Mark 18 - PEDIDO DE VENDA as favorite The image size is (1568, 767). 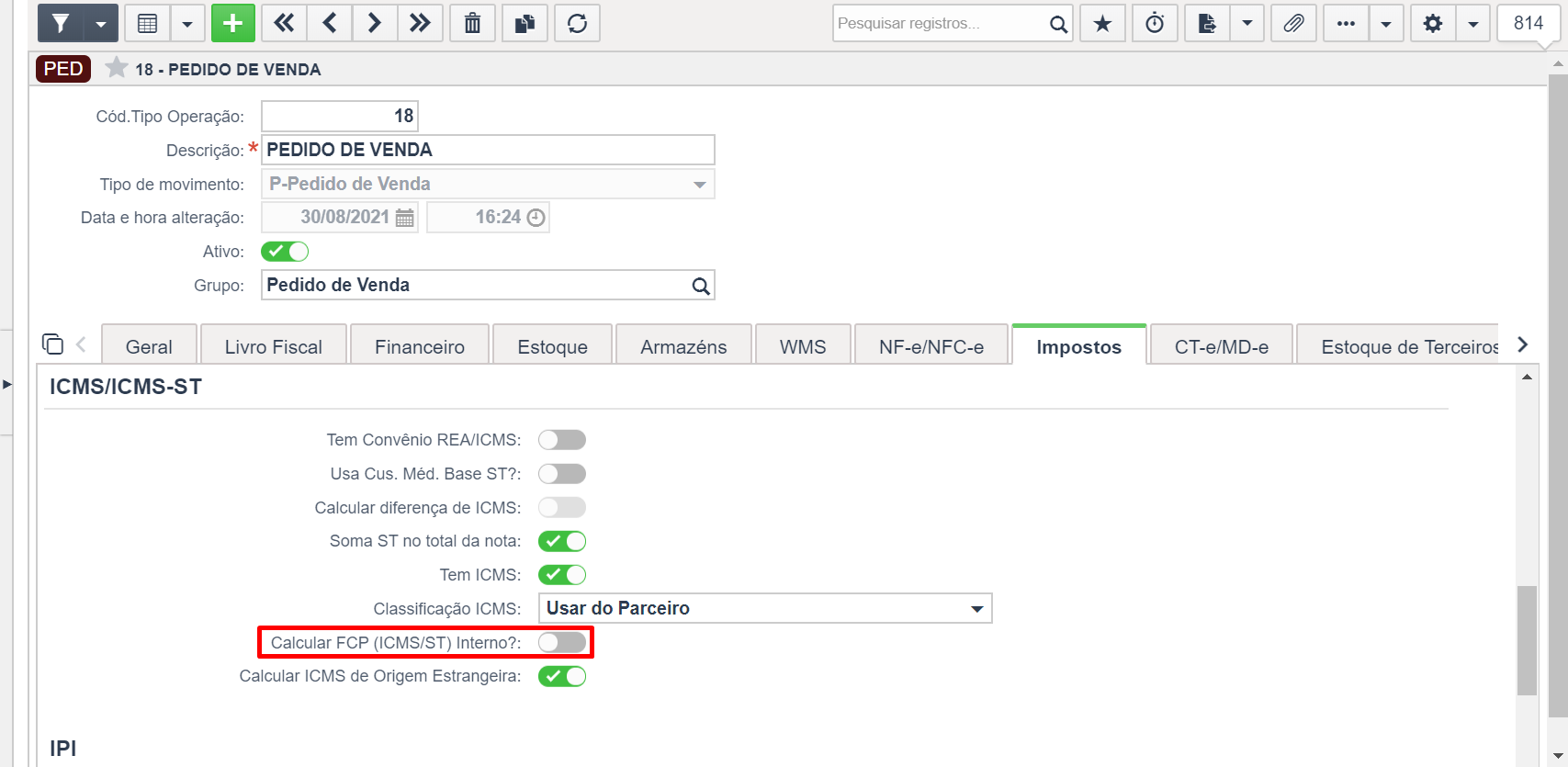(116, 68)
